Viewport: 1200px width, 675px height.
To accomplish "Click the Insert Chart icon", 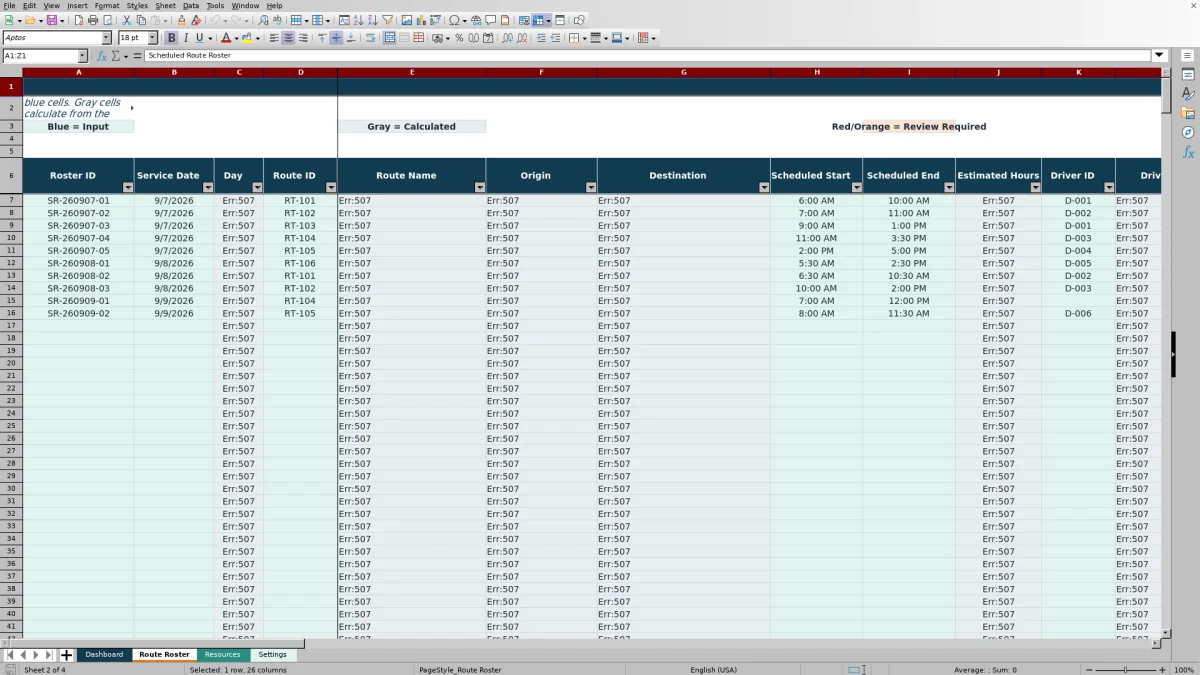I will click(x=421, y=20).
